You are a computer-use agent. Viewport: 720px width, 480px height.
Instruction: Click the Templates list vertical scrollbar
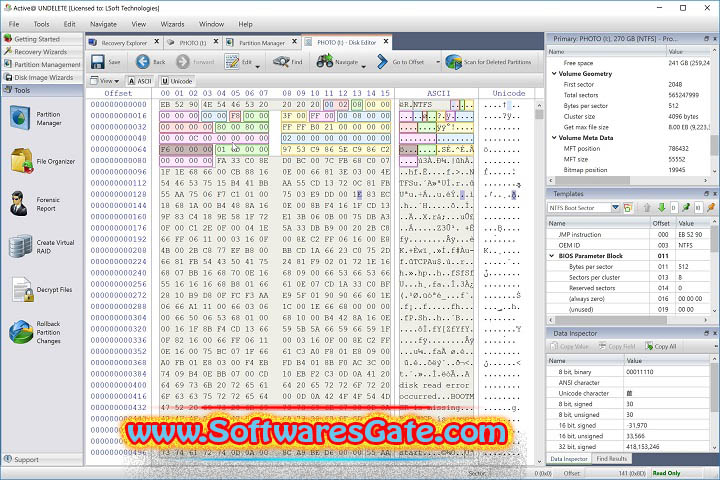click(714, 266)
